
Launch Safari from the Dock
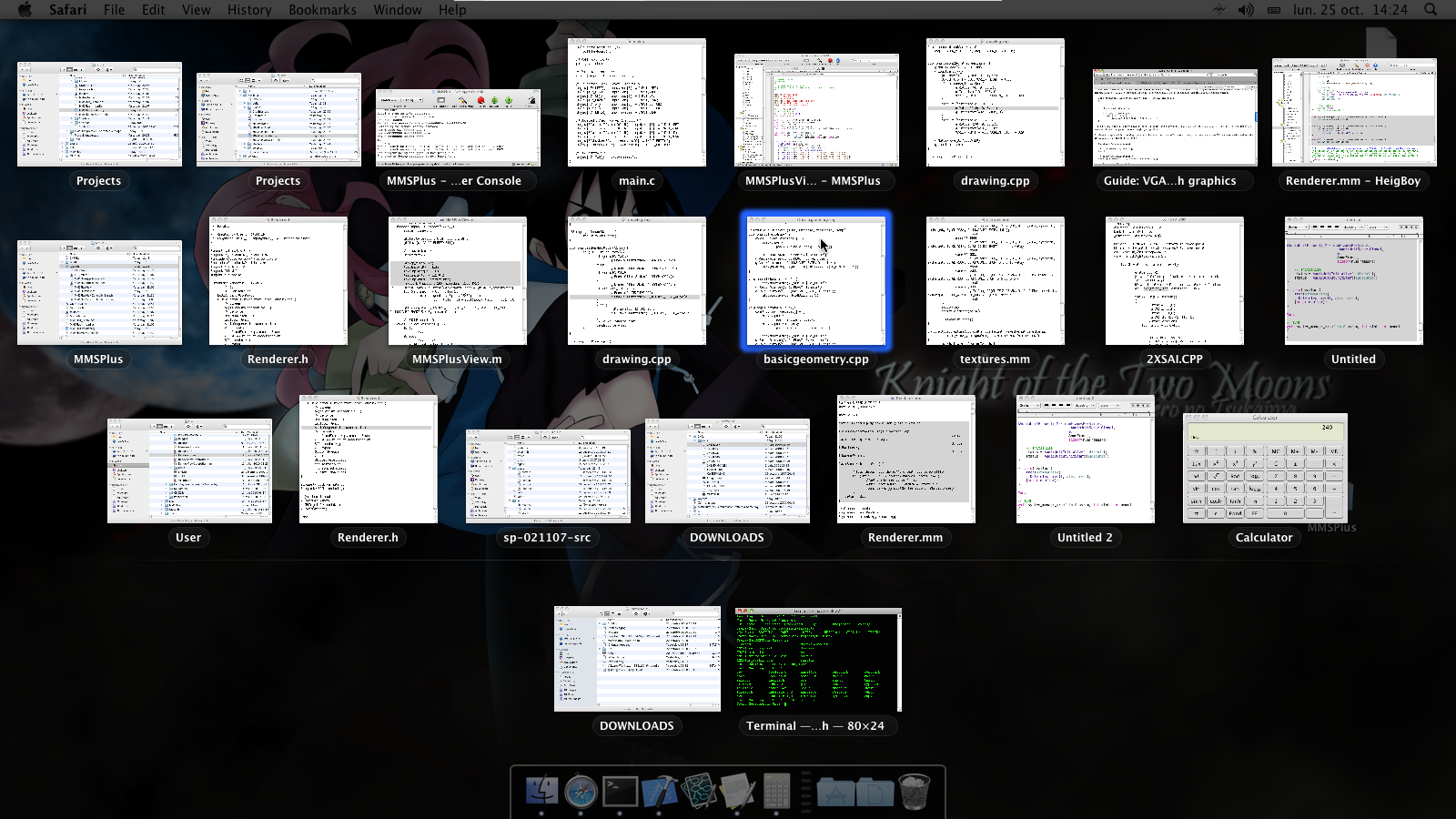(x=581, y=791)
